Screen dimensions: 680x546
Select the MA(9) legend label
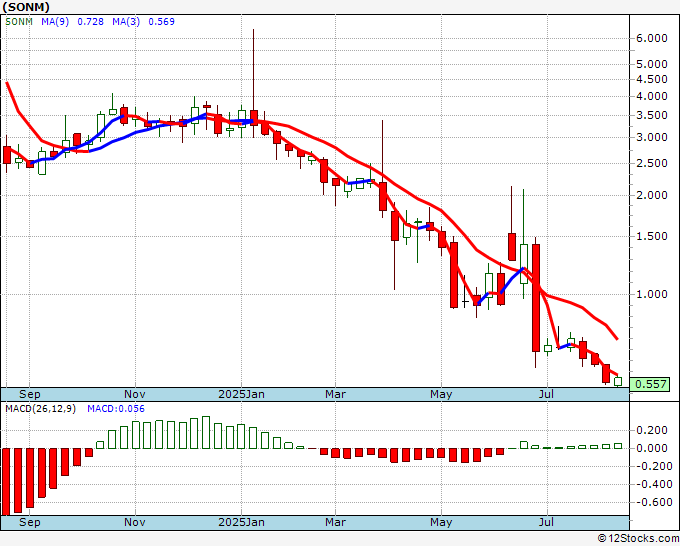[55, 21]
